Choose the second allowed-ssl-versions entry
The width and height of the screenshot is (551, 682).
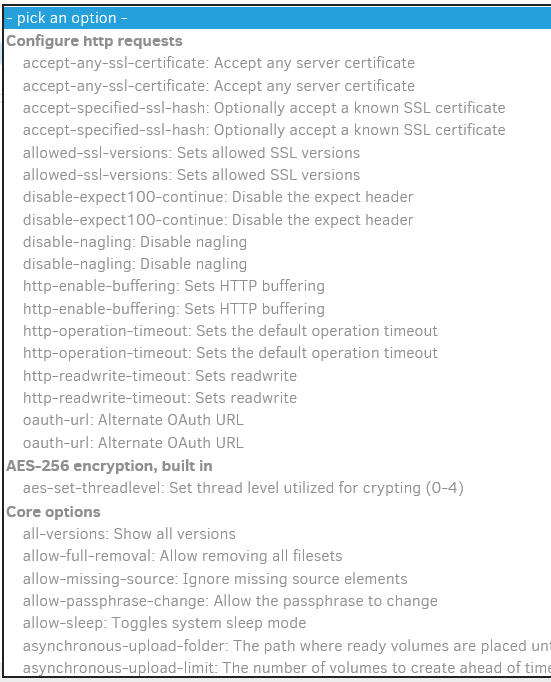[277, 175]
